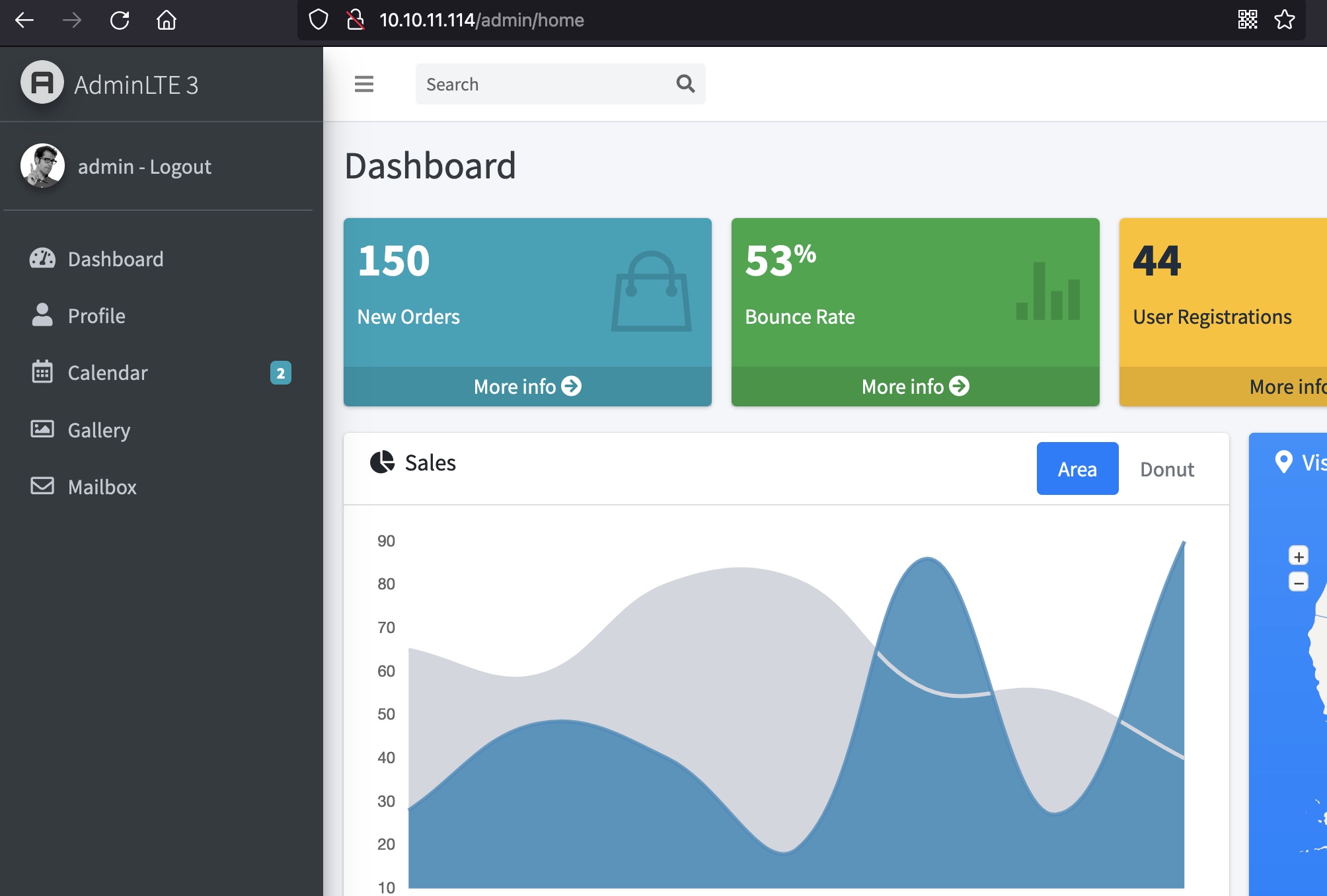
Task: Open the Profile sidebar item
Action: click(x=96, y=316)
